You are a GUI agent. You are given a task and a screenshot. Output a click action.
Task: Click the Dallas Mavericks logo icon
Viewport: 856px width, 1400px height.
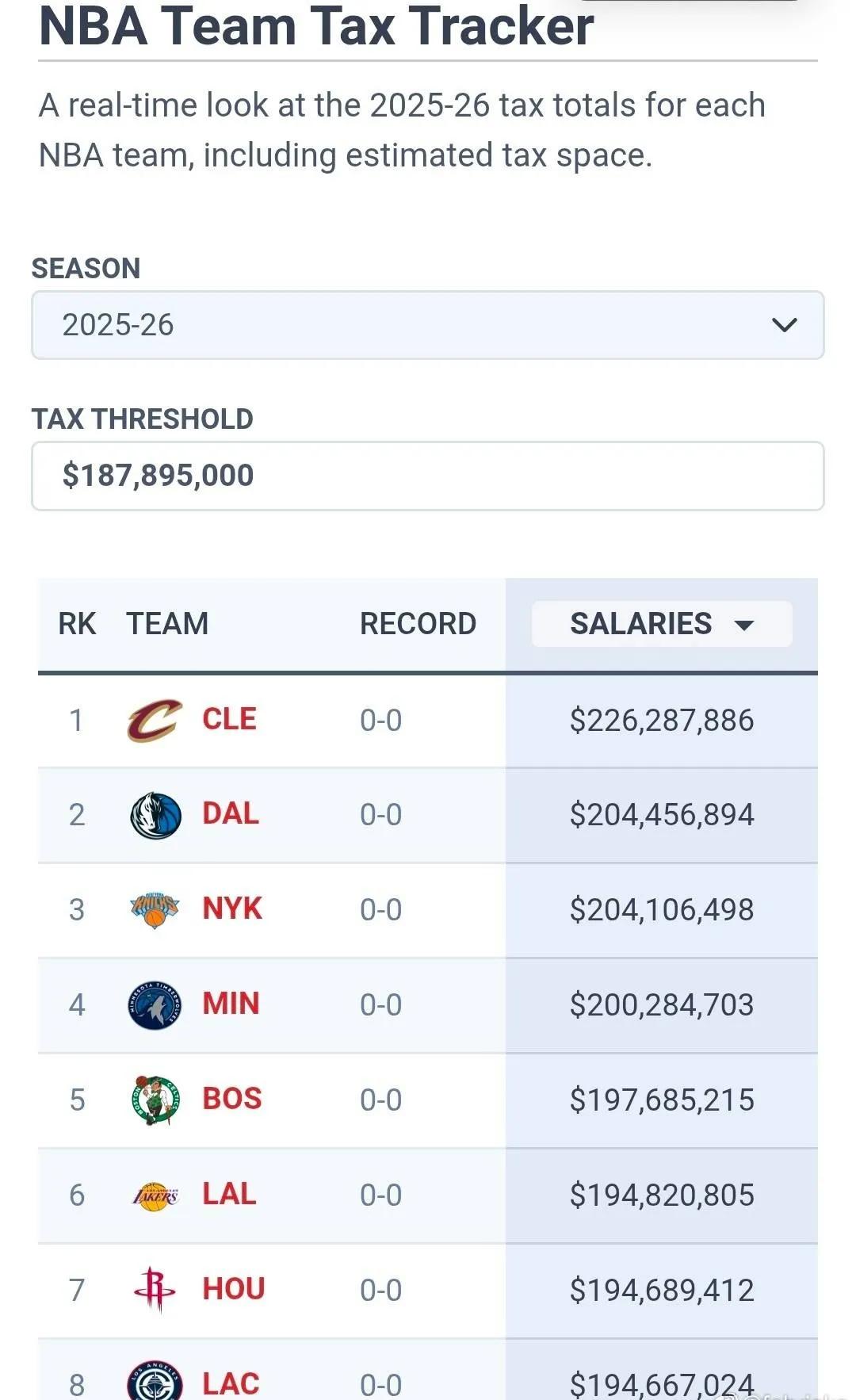[x=155, y=815]
